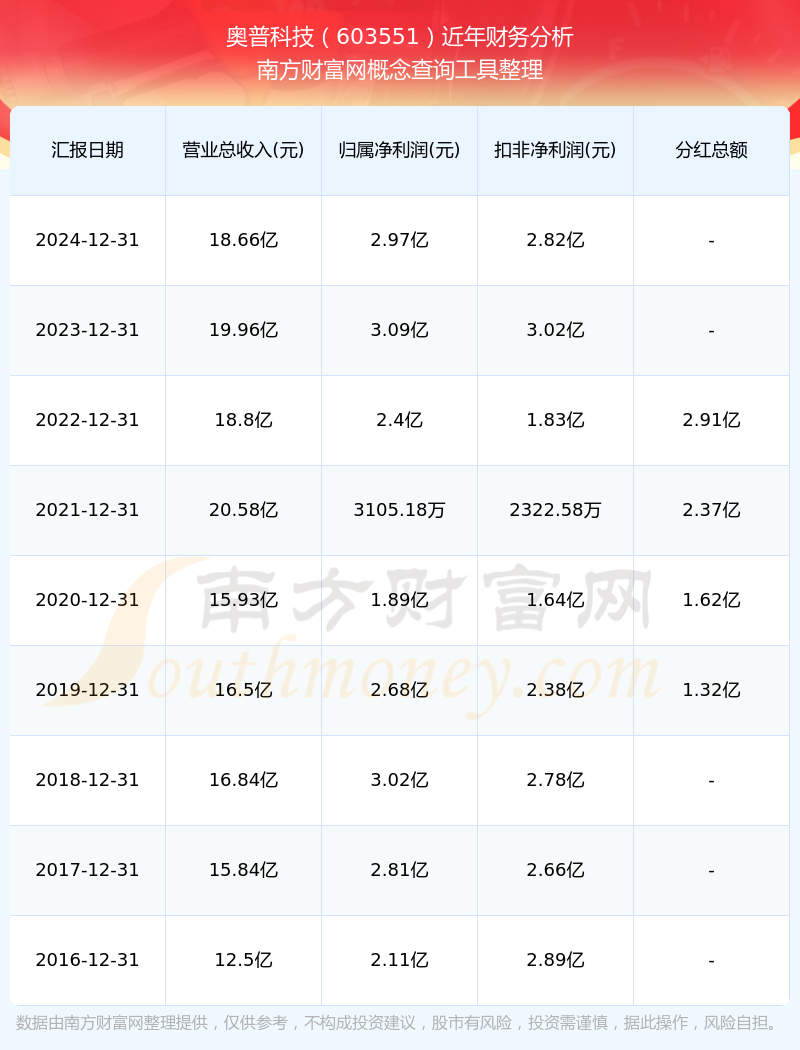
Task: Select the revenue value 16.84亿
Action: pyautogui.click(x=243, y=779)
